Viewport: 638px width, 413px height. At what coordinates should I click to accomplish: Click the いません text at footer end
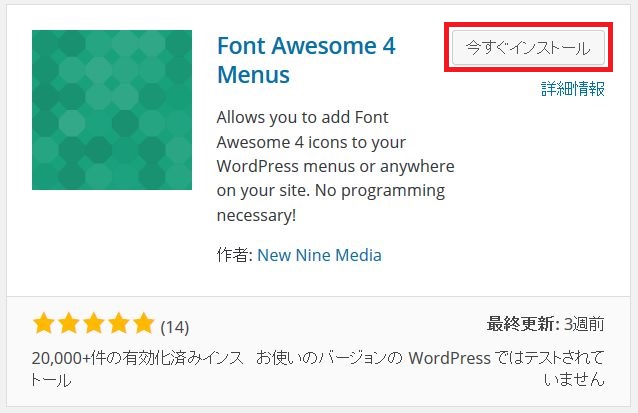coord(574,380)
